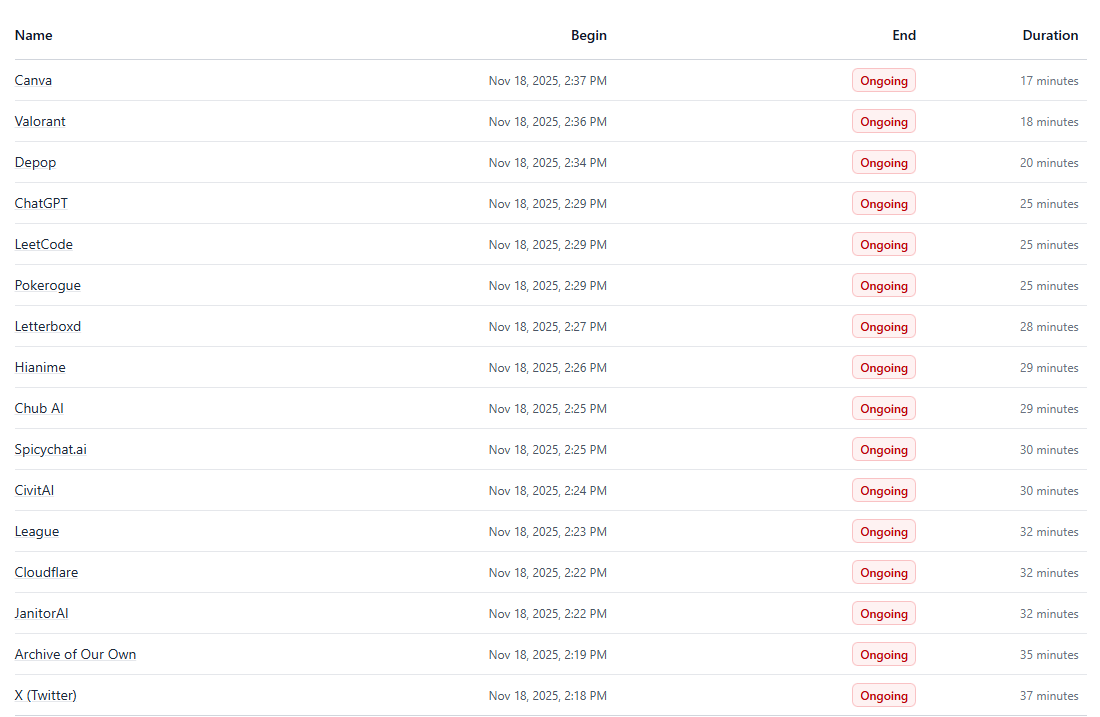1100x717 pixels.
Task: Sort table by Begin column header
Action: (589, 35)
